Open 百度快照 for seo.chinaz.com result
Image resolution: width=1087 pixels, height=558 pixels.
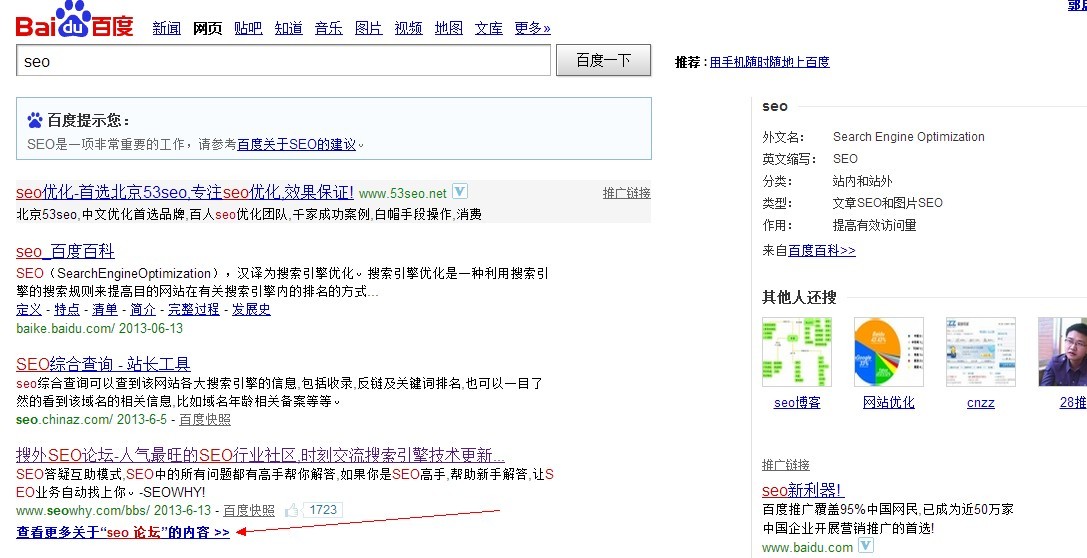[x=205, y=419]
